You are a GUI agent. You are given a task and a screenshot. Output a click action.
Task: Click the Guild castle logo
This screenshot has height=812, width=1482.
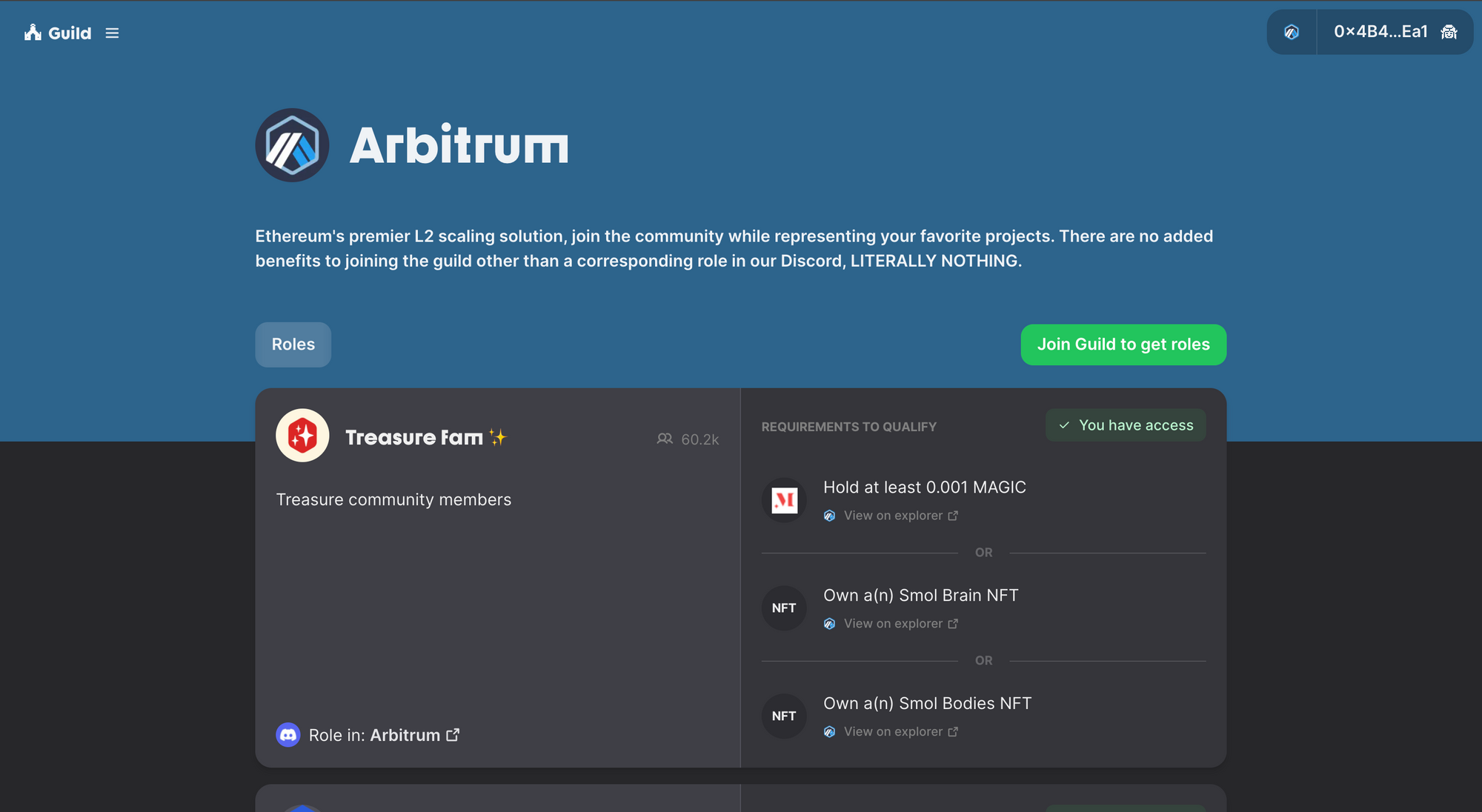pyautogui.click(x=33, y=32)
